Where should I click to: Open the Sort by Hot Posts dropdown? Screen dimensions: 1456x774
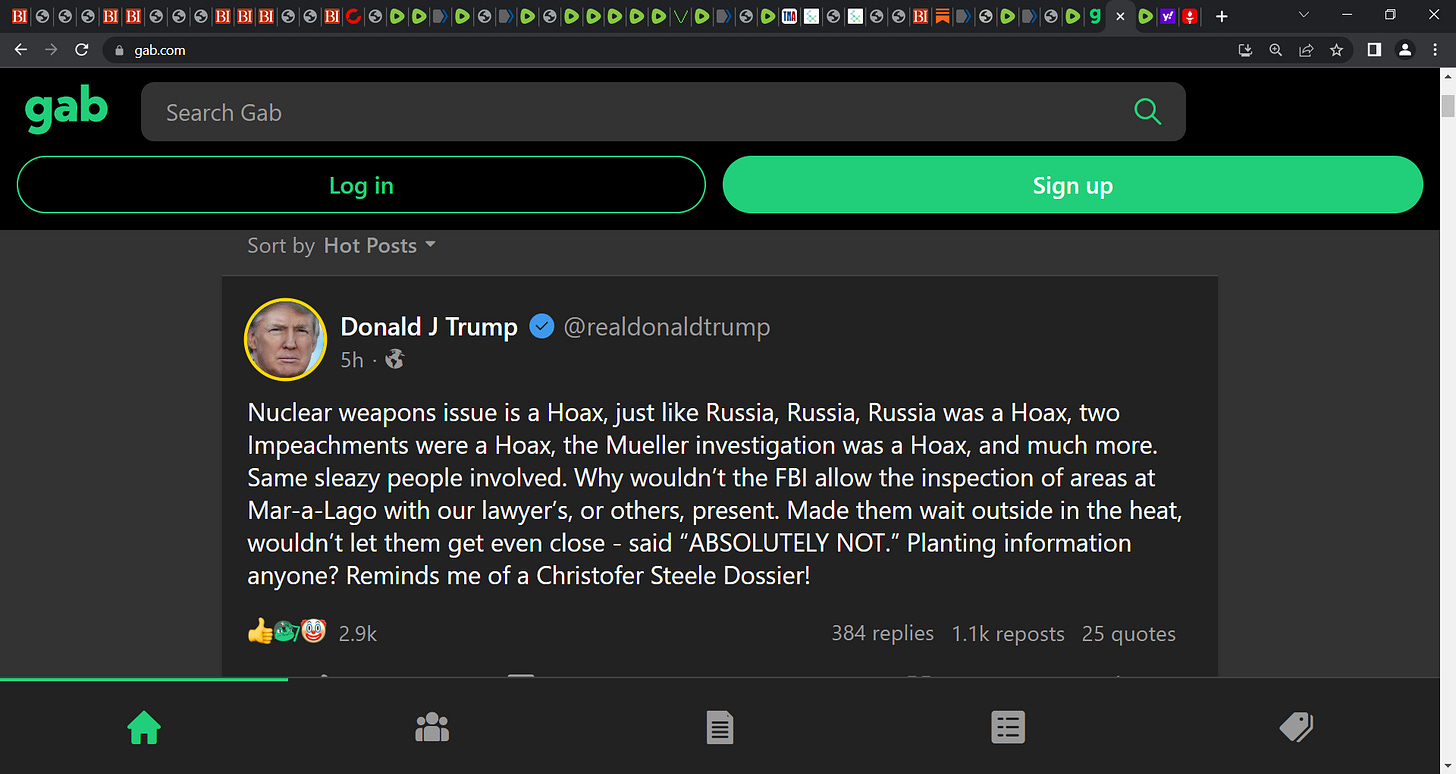(342, 245)
